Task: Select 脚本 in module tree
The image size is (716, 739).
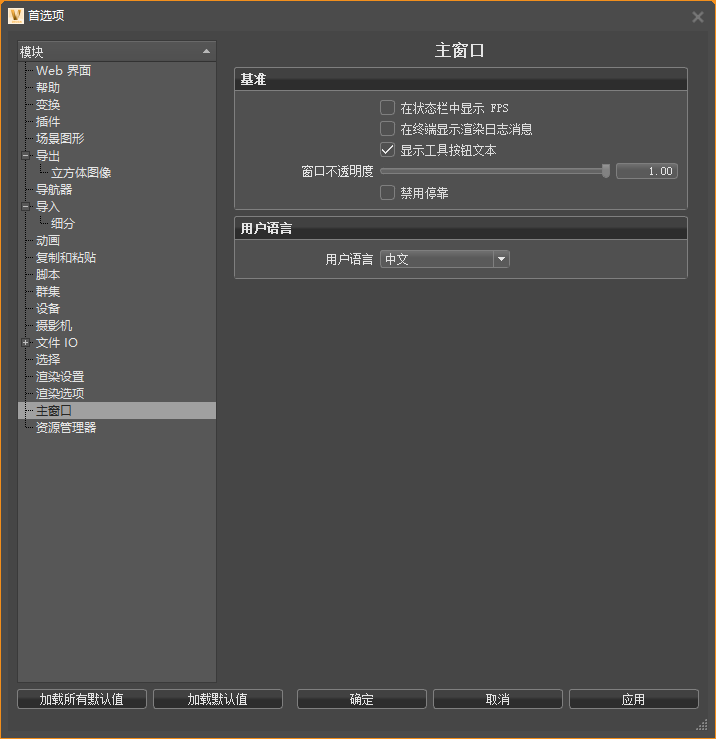Action: 48,274
